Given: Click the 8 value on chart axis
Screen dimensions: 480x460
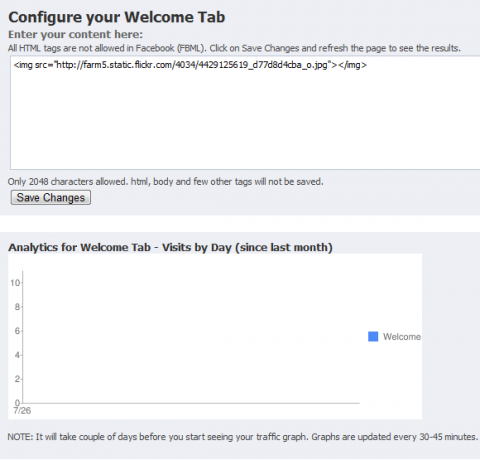Looking at the screenshot, I should pyautogui.click(x=17, y=307).
